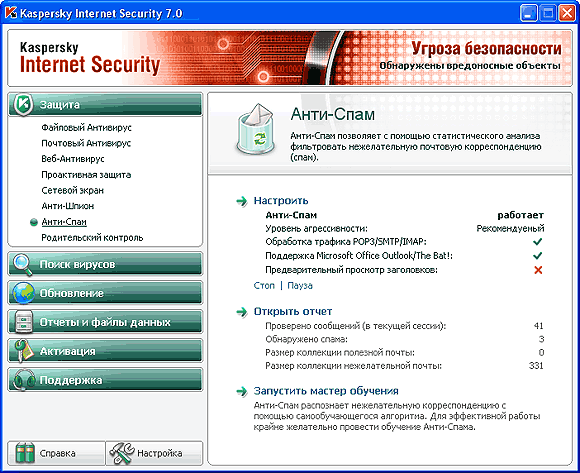This screenshot has width=580, height=473.
Task: Click the books icon beside Справка
Action: click(25, 453)
